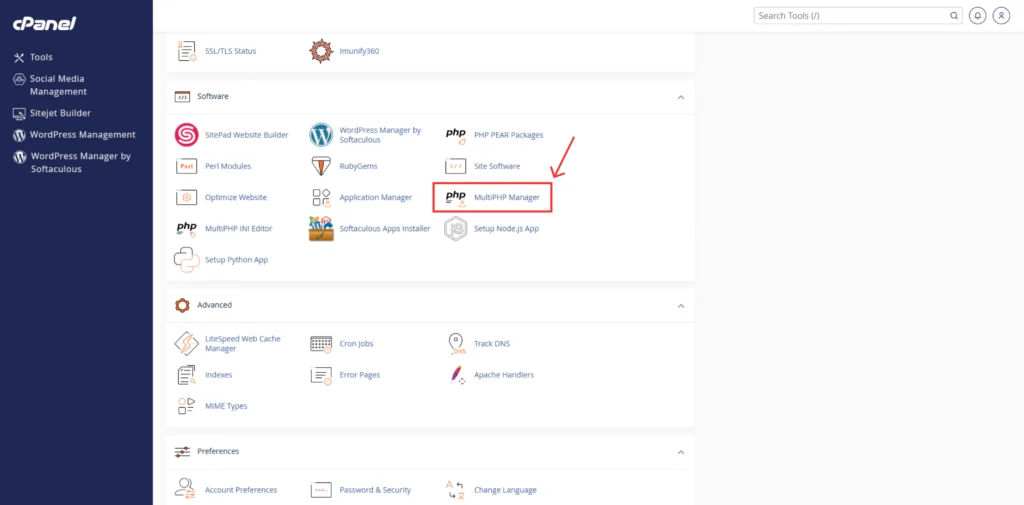This screenshot has width=1024, height=505.
Task: Click the Preferences section heading
Action: [218, 451]
